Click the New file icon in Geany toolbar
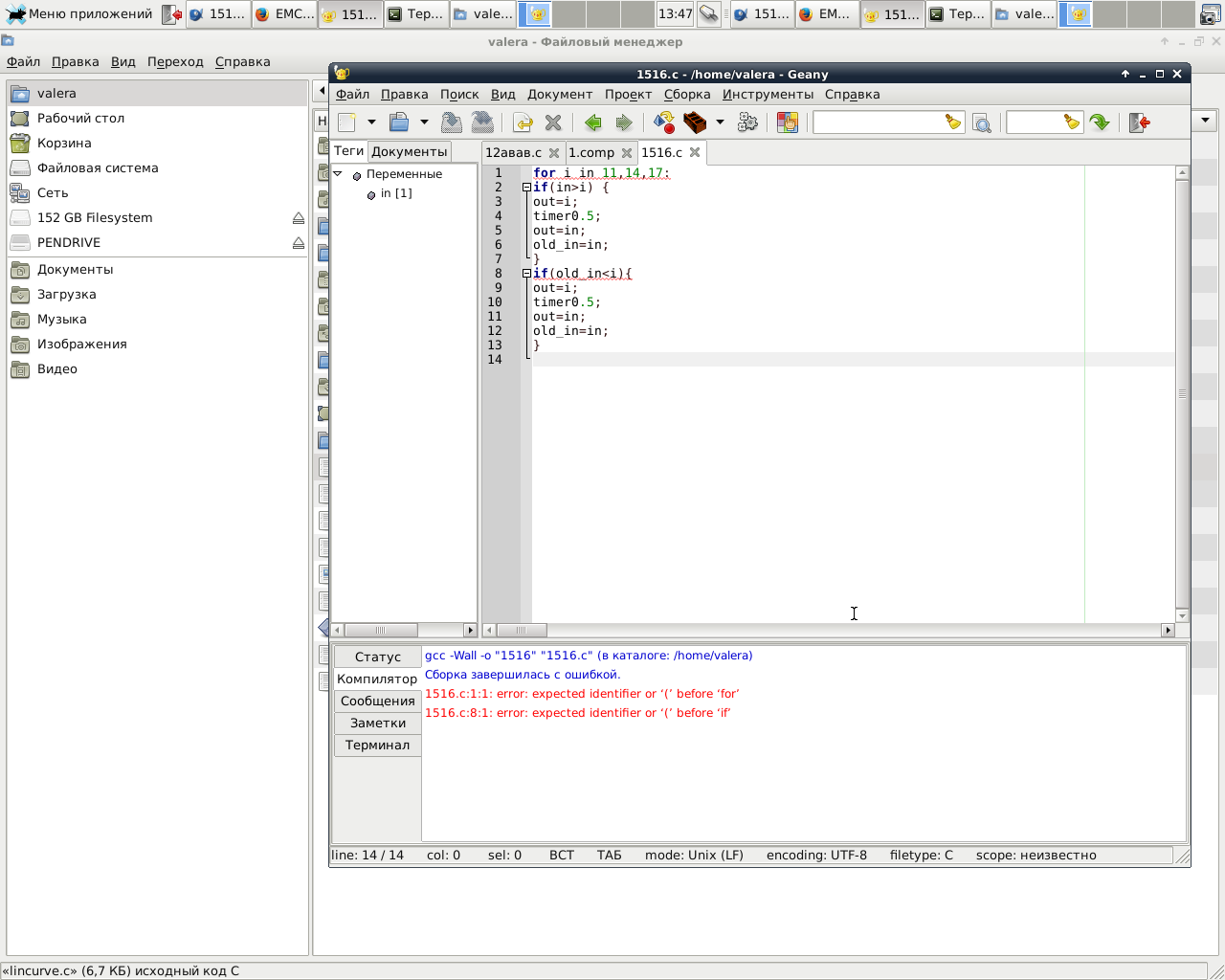 pos(347,122)
